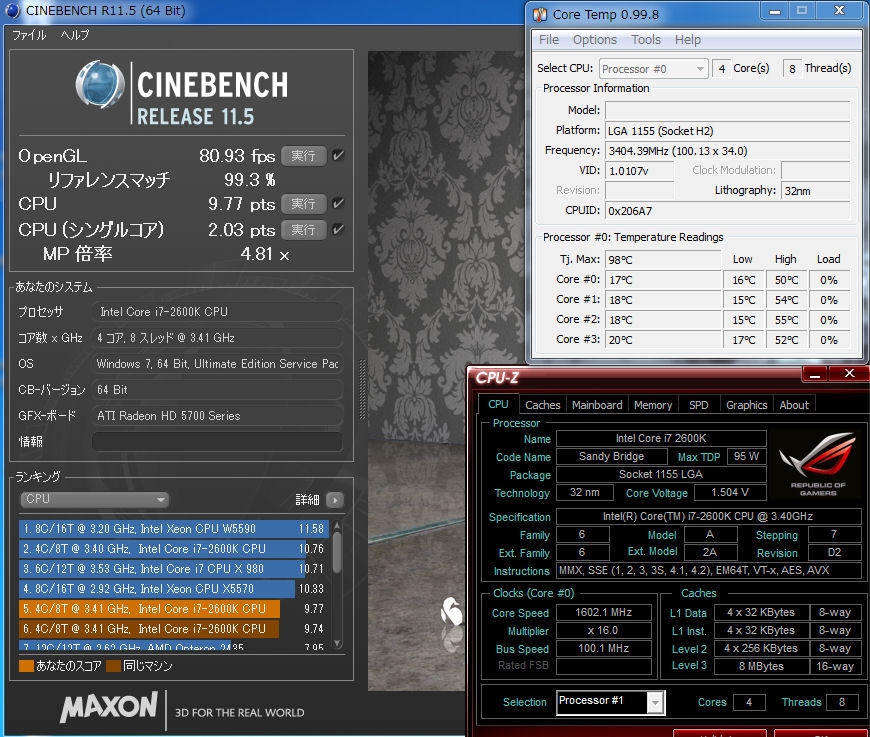Click the MAXON logo
Viewport: 870px width, 737px height.
pos(109,708)
